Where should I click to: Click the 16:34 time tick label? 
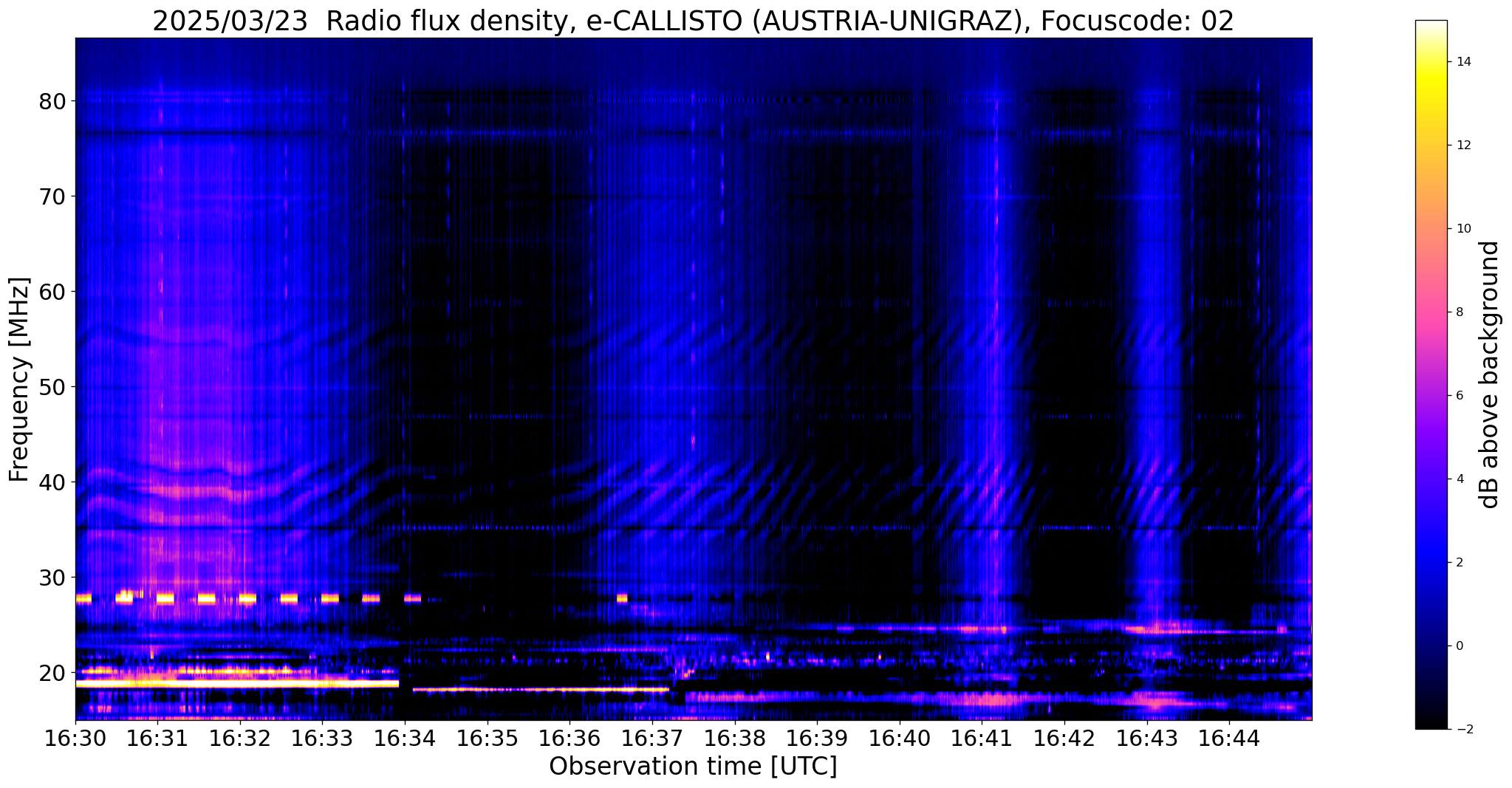pyautogui.click(x=405, y=739)
